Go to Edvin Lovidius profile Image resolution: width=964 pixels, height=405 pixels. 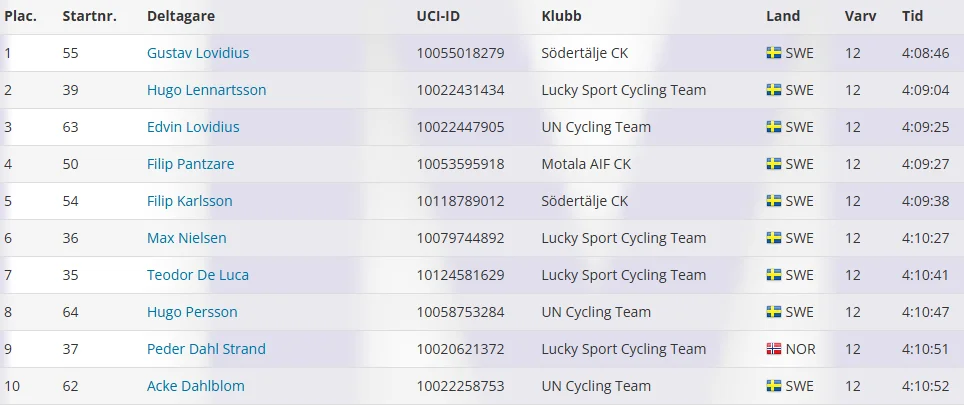[x=193, y=127]
